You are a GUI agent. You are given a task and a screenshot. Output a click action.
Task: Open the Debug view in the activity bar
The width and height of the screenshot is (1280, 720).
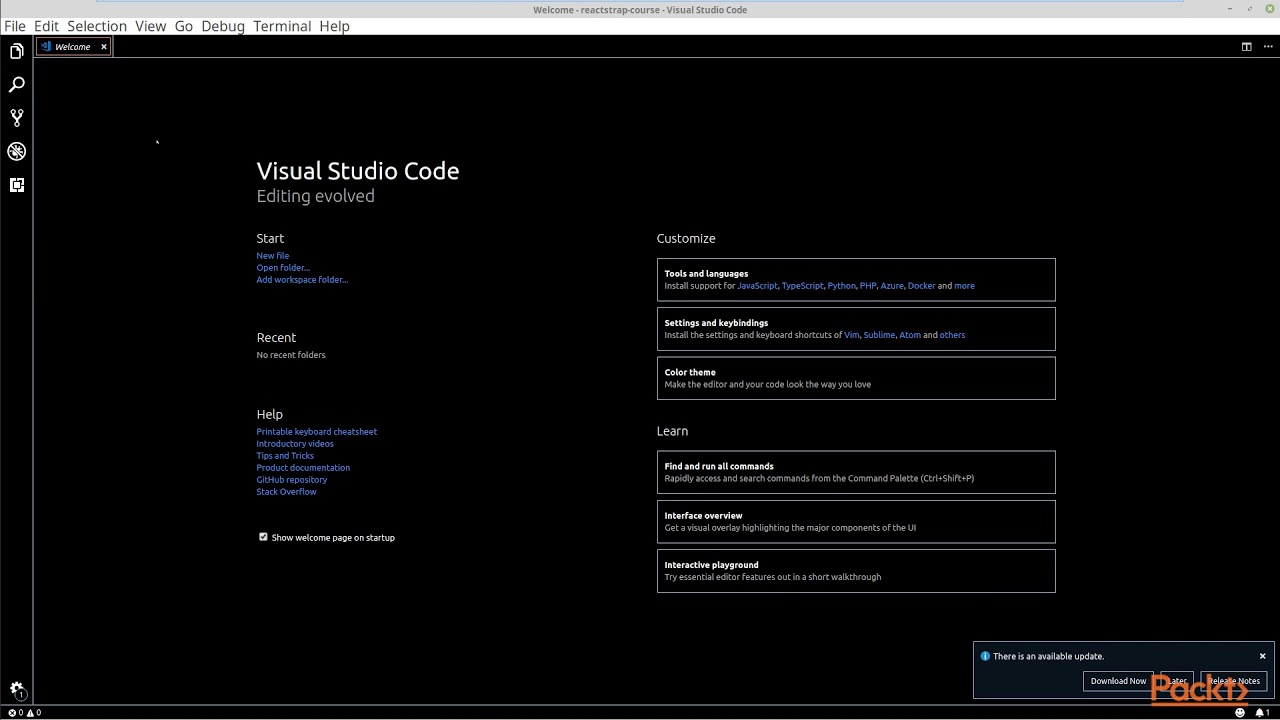click(x=16, y=151)
